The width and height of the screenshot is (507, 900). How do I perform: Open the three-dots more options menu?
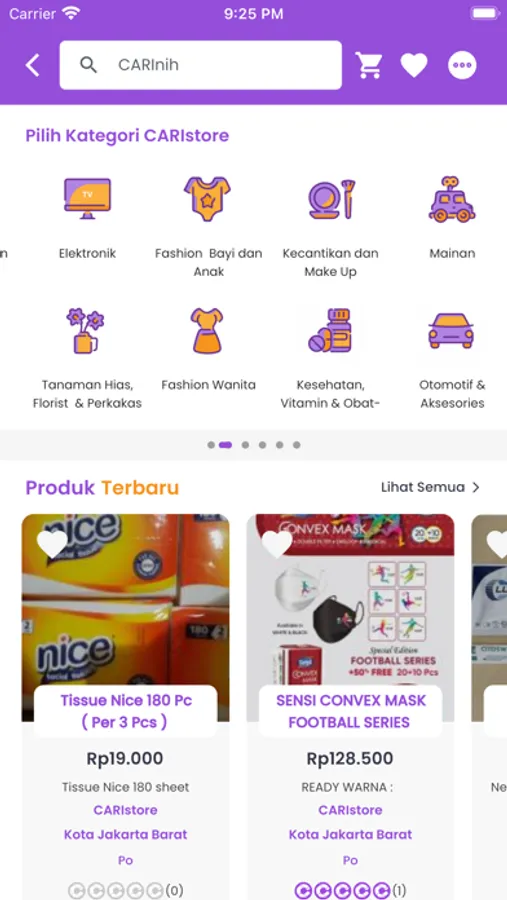(x=462, y=65)
